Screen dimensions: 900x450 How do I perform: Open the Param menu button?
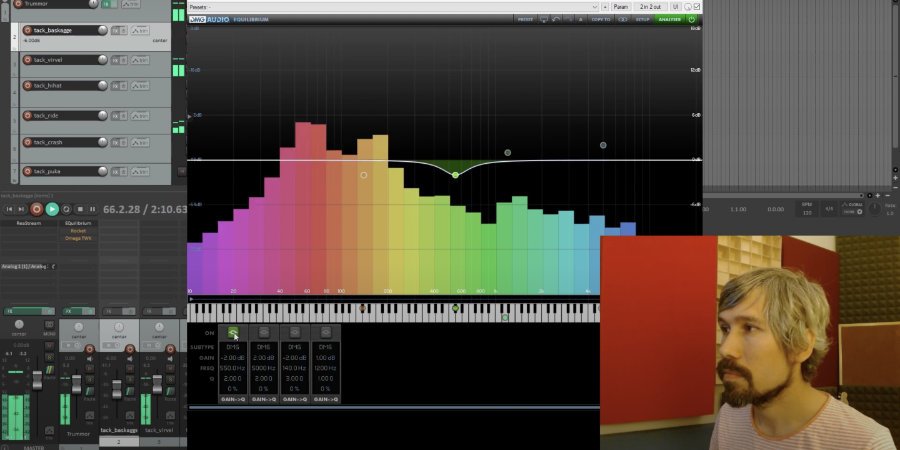(x=620, y=7)
